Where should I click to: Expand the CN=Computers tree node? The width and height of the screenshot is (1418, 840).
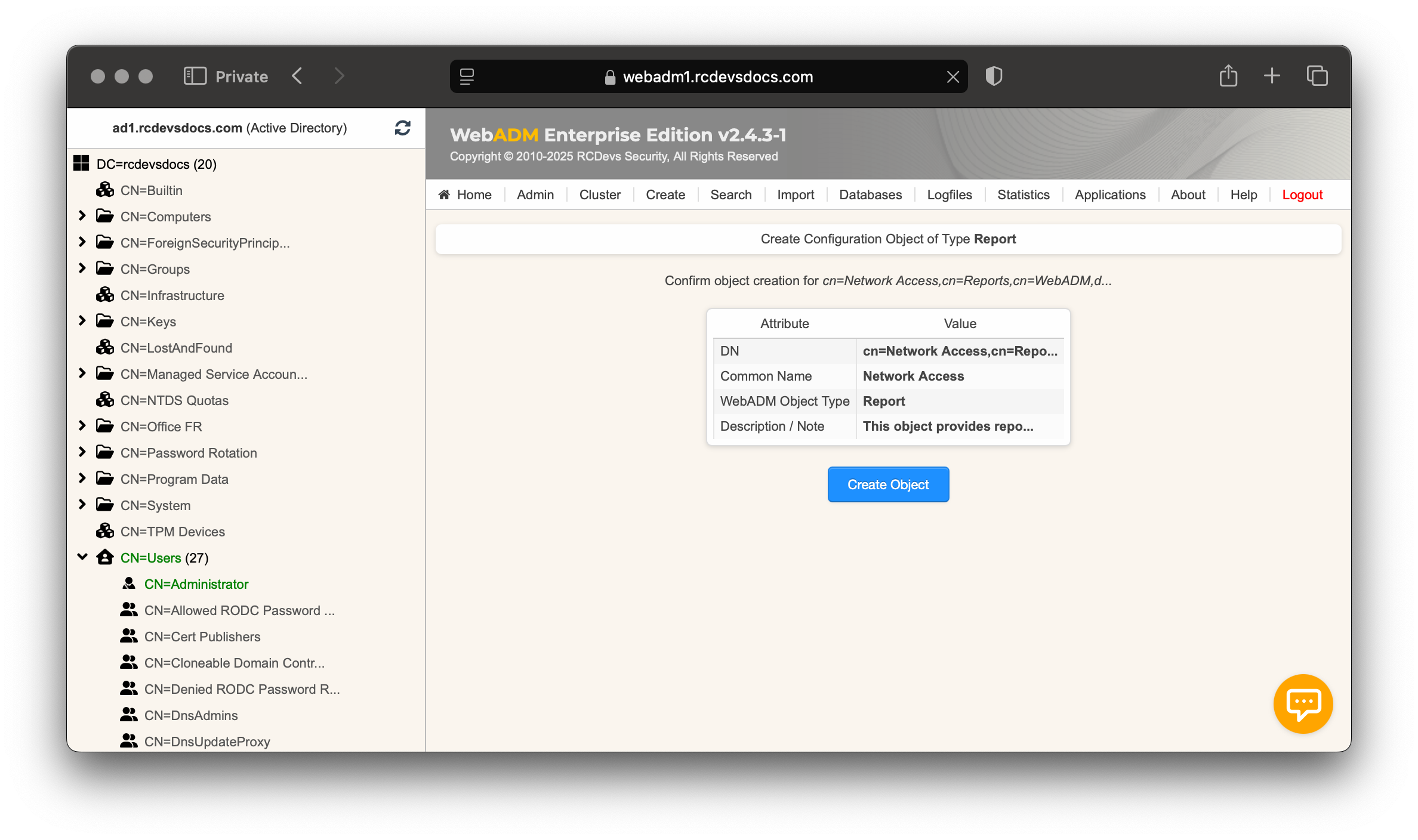[x=82, y=215]
